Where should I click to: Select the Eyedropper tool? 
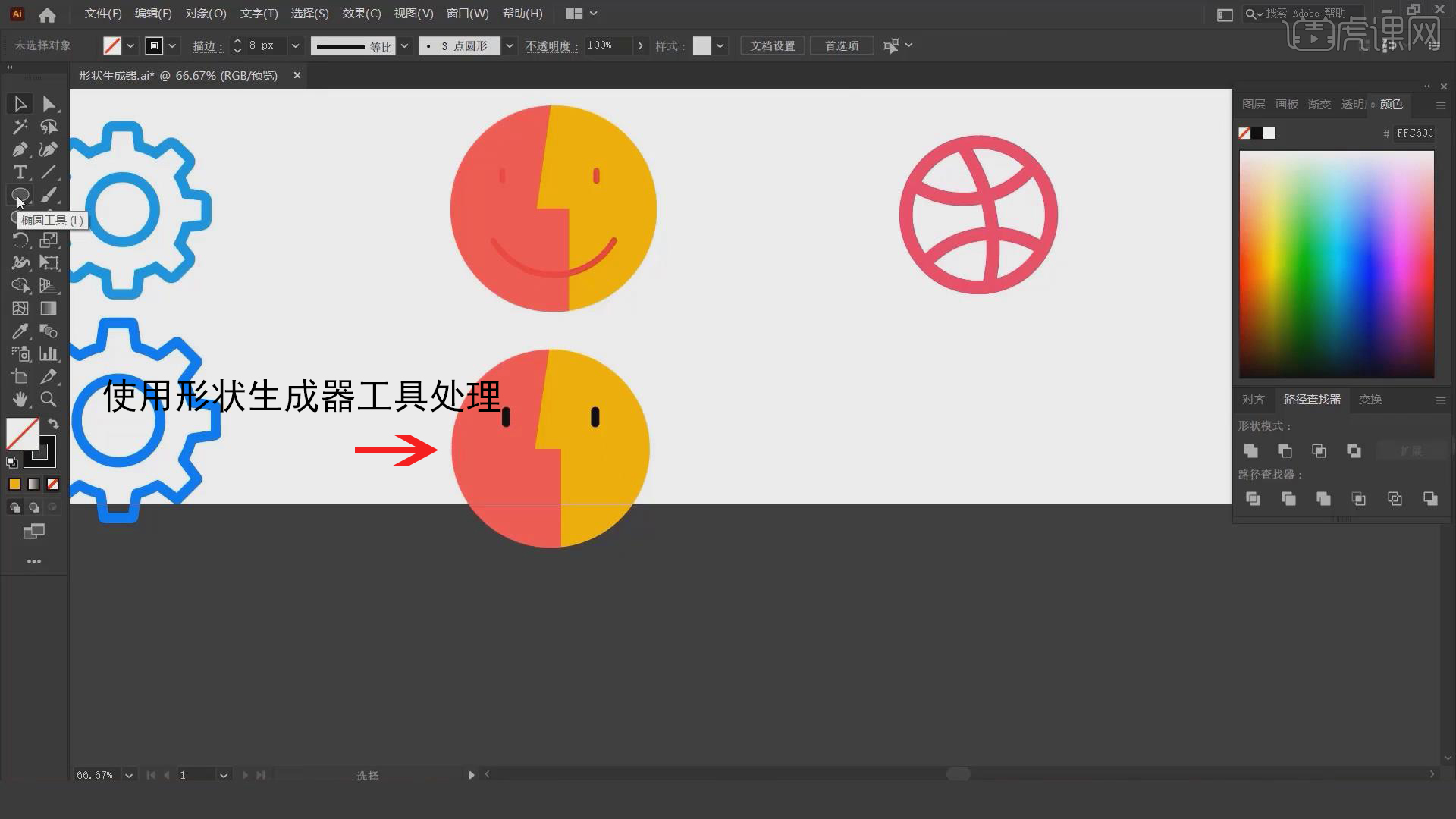(x=20, y=331)
